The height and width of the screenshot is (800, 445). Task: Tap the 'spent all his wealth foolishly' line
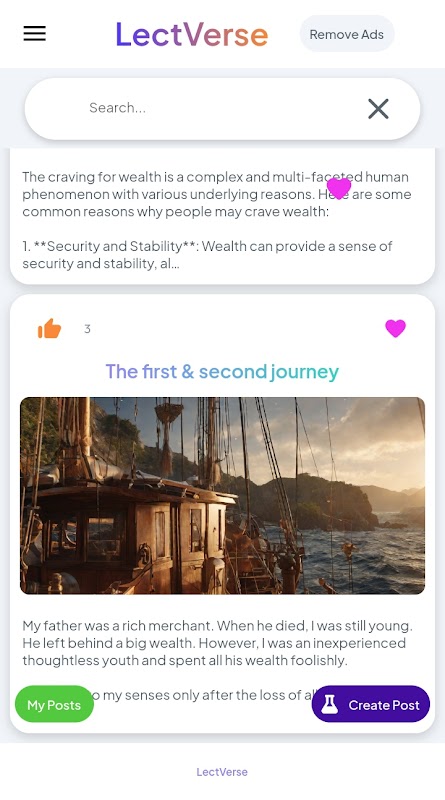pyautogui.click(x=185, y=660)
